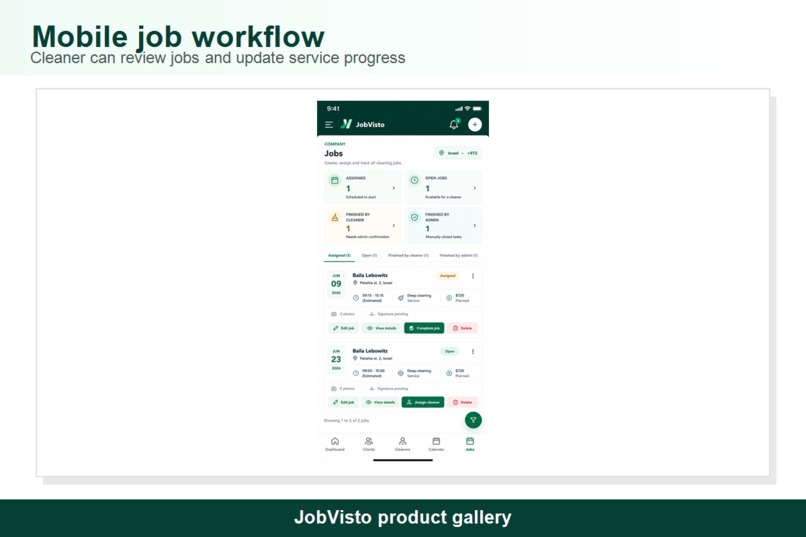
Task: Click the Mobile job workflow slide title
Action: pyautogui.click(x=178, y=36)
